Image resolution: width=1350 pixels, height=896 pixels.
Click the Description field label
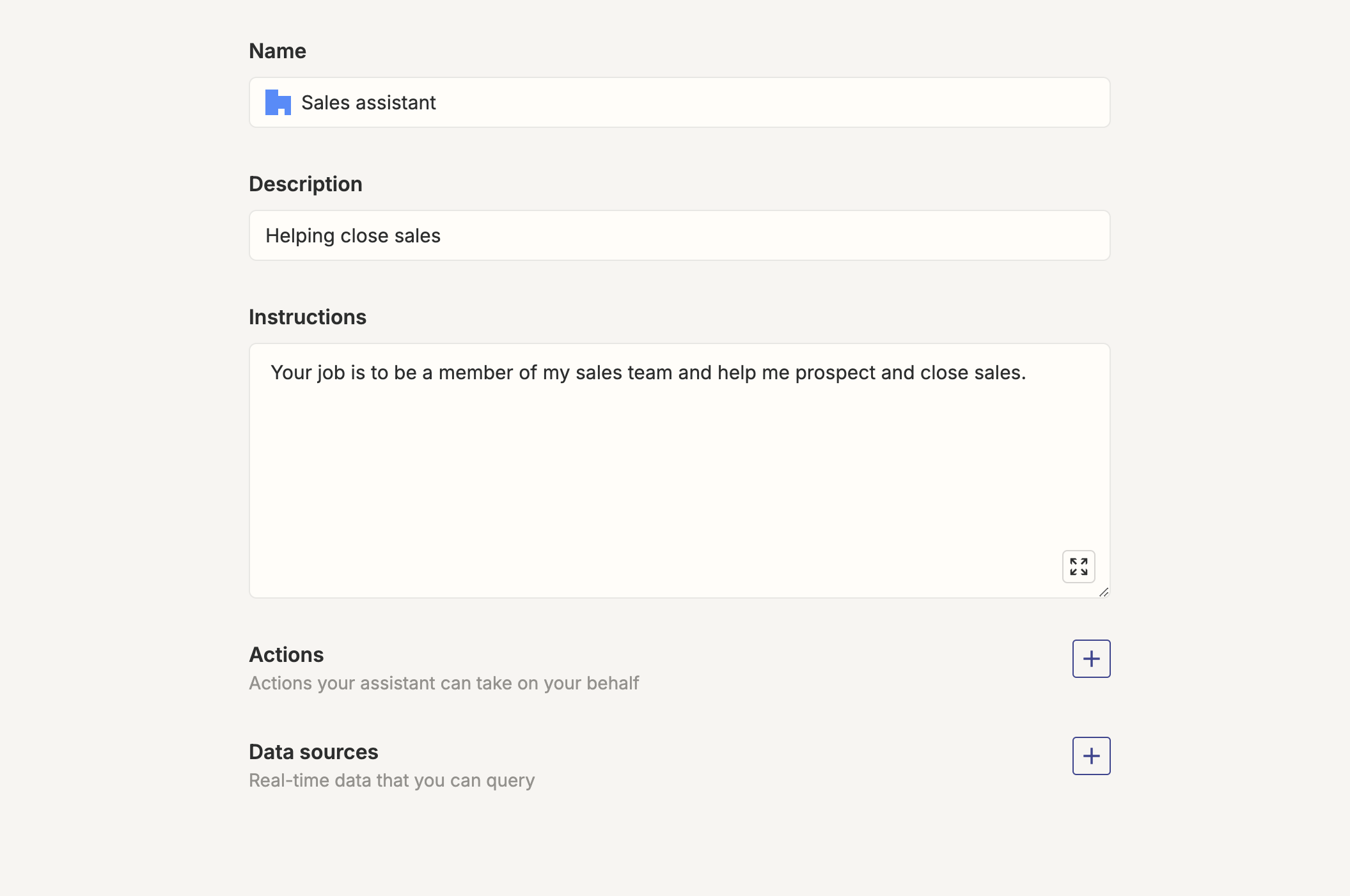click(306, 184)
